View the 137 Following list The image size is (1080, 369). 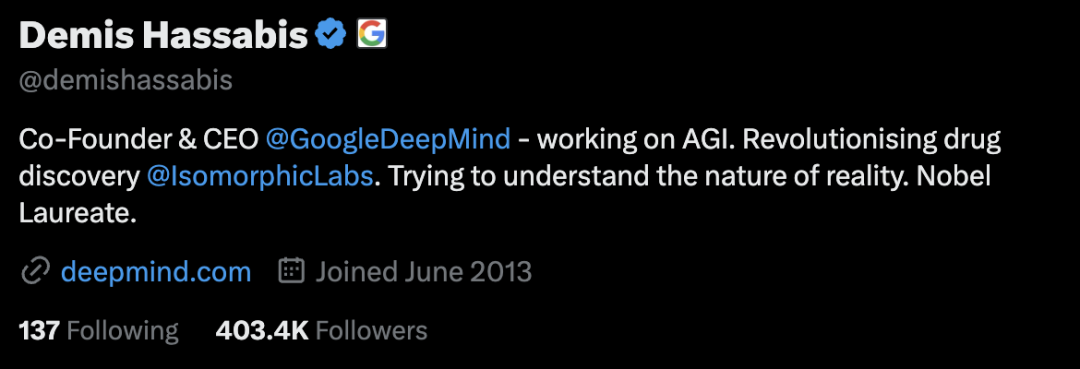pos(98,331)
